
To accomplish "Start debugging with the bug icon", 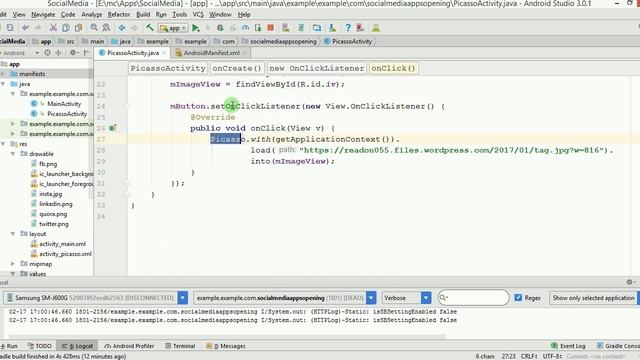I will point(220,28).
